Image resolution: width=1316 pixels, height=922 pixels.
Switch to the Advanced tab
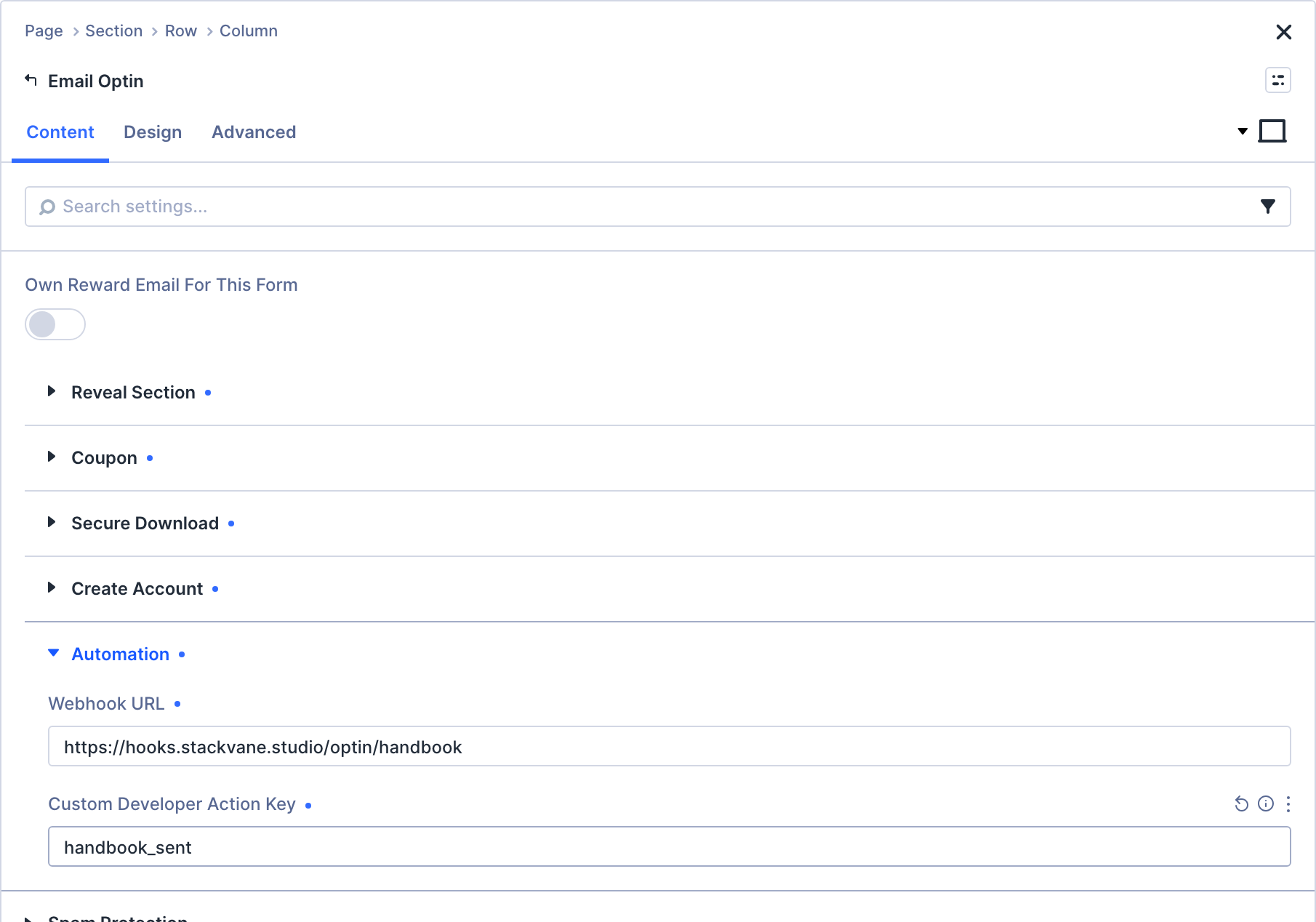click(254, 132)
